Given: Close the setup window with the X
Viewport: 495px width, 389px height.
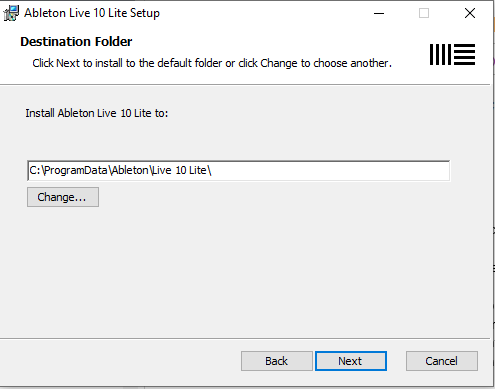Looking at the screenshot, I should click(x=470, y=13).
